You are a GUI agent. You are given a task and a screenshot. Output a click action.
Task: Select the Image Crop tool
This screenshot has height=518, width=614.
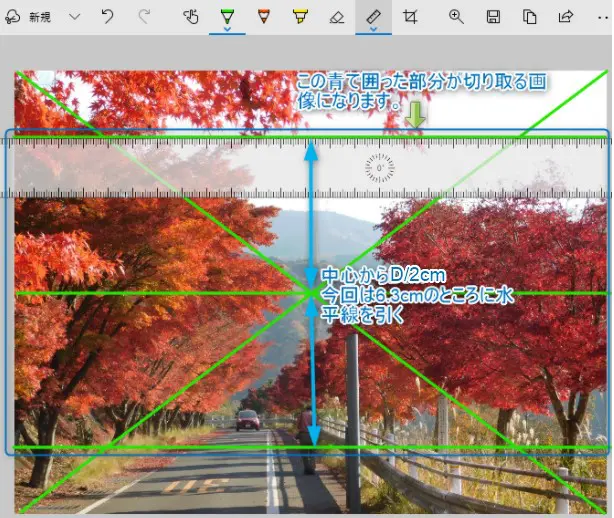[x=410, y=17]
